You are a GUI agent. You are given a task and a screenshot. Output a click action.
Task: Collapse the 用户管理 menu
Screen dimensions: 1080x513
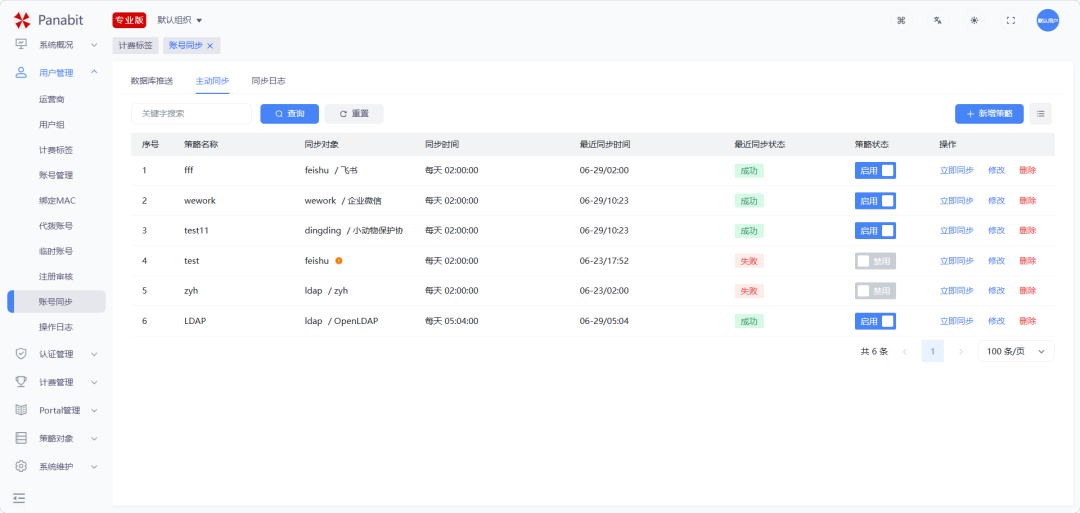tap(94, 72)
